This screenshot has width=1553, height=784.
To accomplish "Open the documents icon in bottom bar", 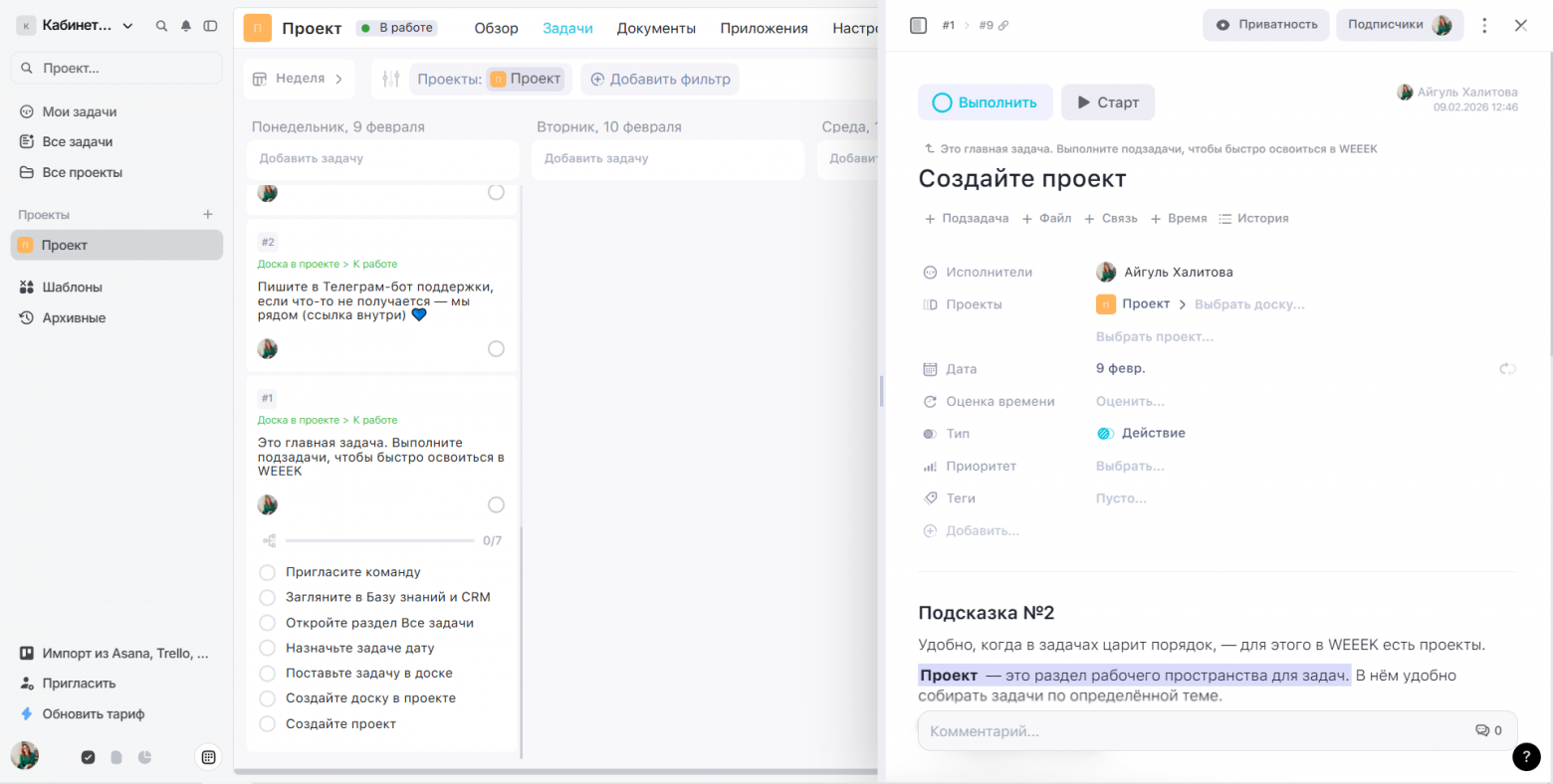I will click(116, 757).
